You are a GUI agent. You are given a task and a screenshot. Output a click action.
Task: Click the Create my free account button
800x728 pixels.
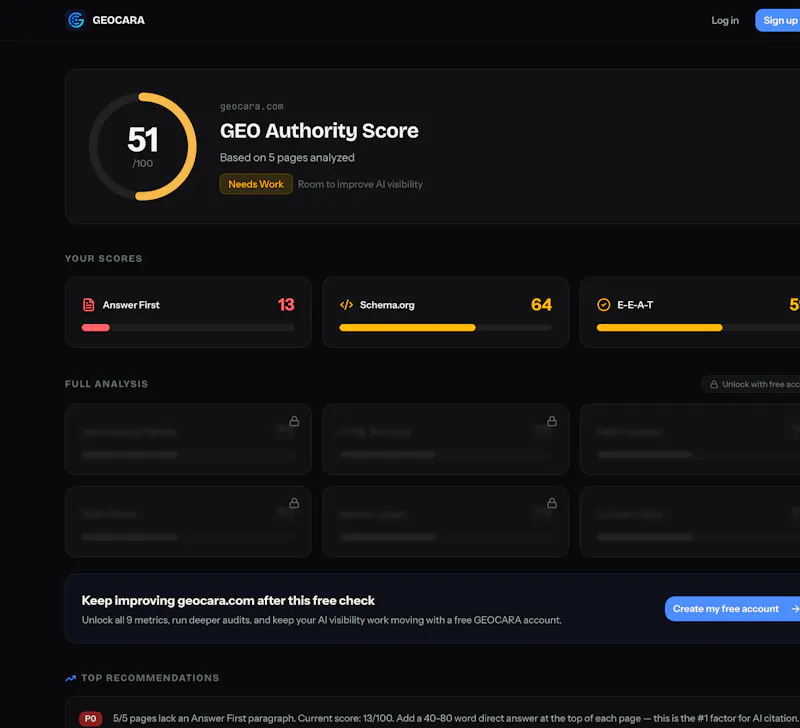point(732,609)
